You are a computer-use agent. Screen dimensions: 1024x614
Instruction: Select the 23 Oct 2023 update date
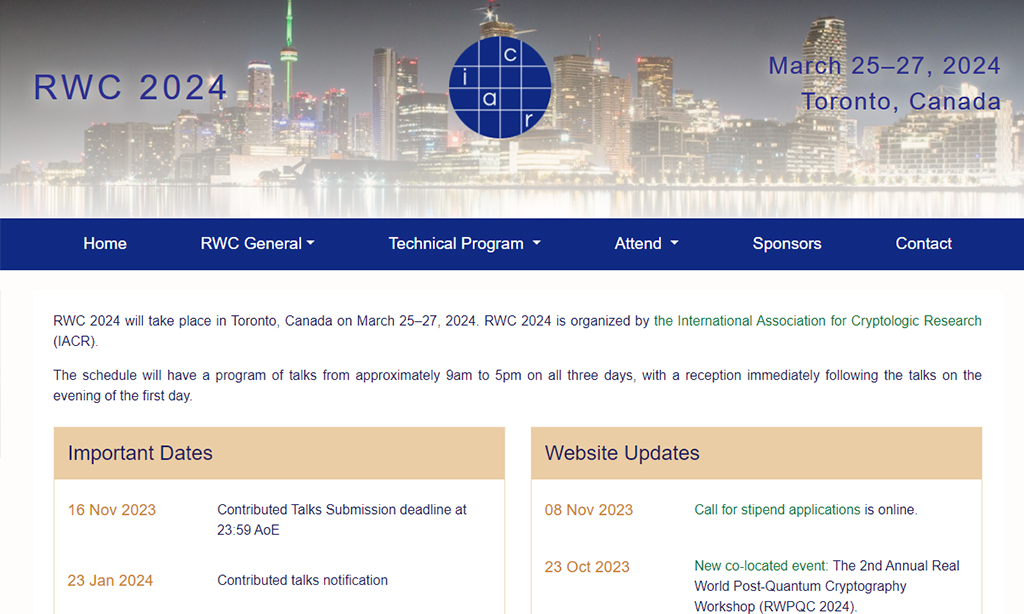tap(587, 567)
